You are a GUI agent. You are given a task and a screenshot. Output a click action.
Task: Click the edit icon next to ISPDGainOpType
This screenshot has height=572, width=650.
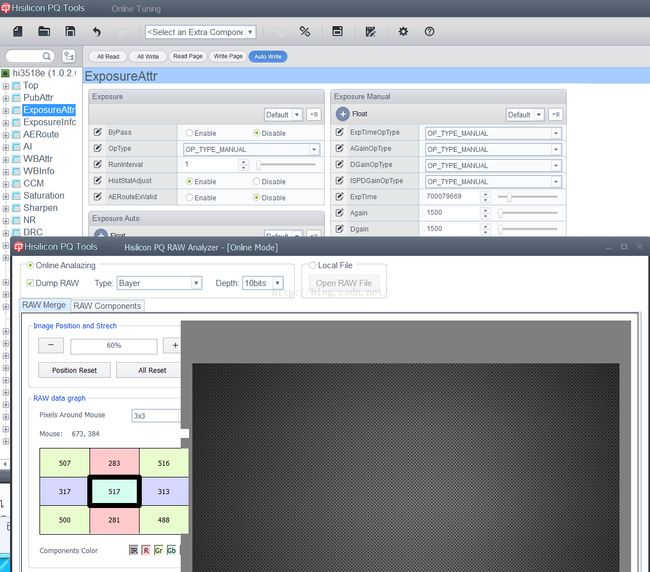pos(339,181)
